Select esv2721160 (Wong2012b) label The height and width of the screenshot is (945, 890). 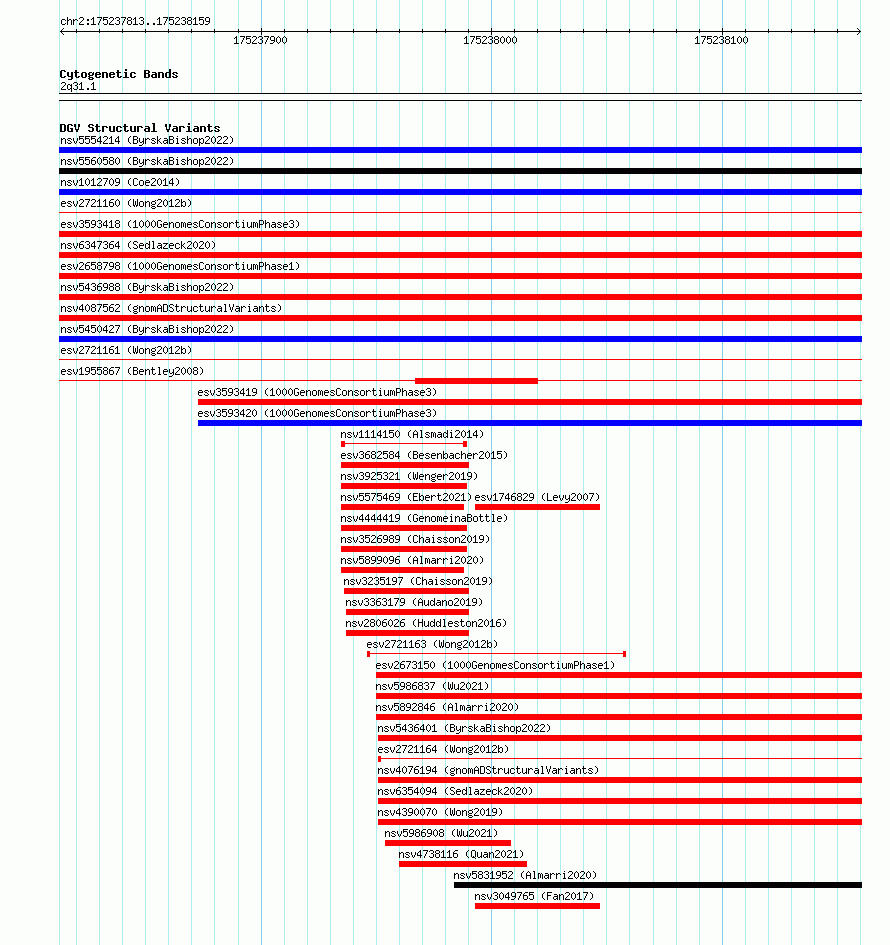tap(126, 203)
